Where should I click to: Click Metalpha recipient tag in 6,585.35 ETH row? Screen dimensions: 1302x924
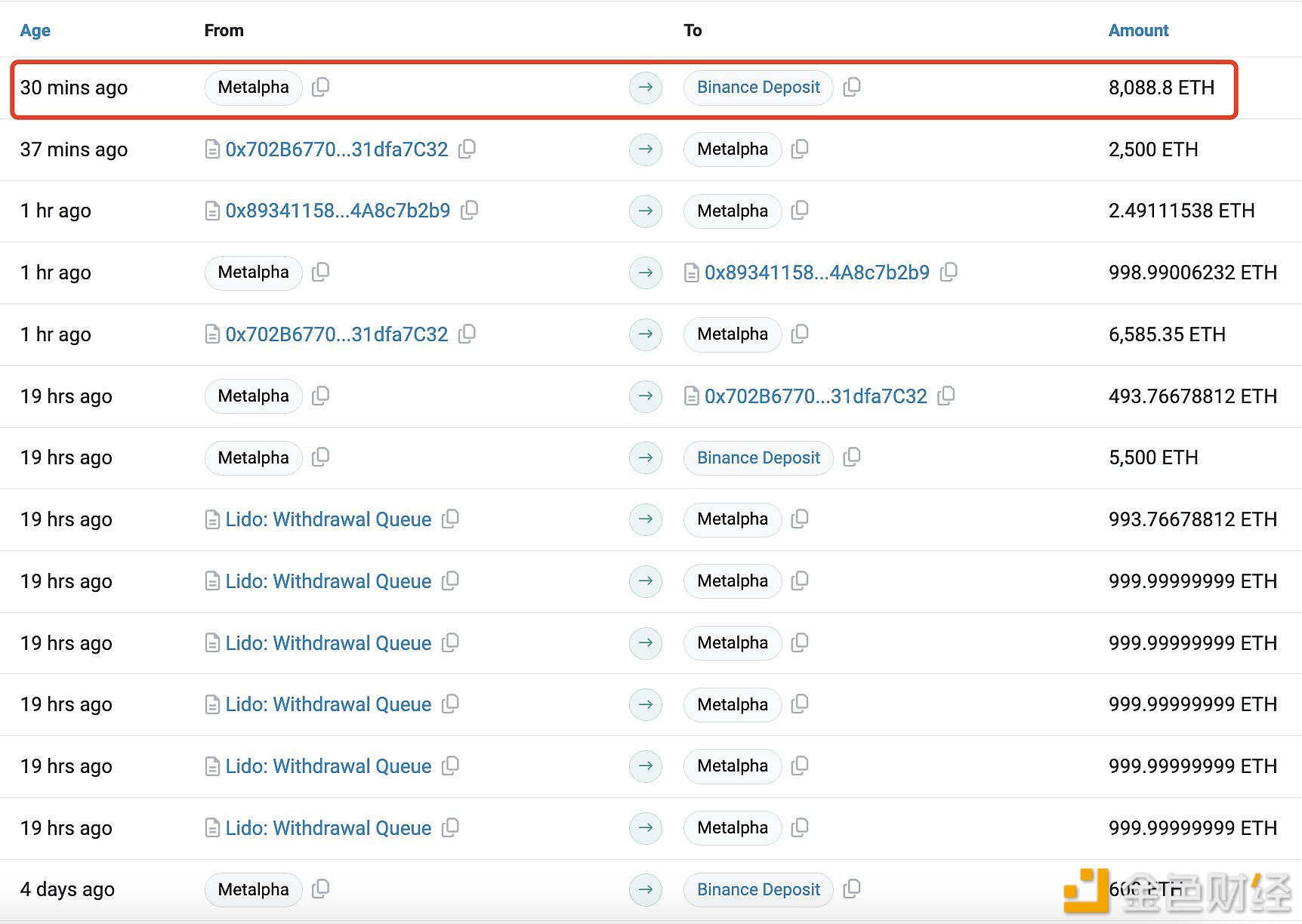click(733, 334)
